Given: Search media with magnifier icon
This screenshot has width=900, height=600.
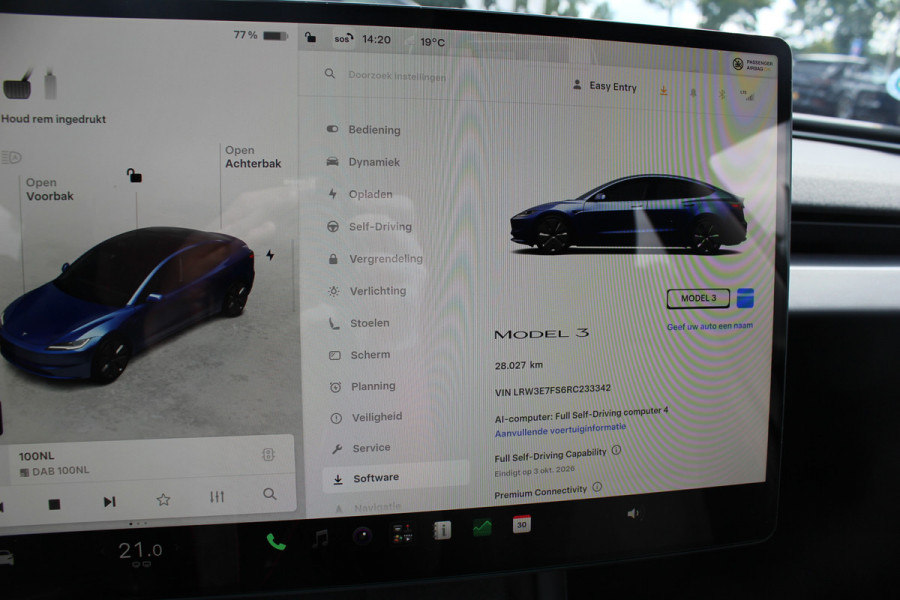Looking at the screenshot, I should pyautogui.click(x=270, y=494).
